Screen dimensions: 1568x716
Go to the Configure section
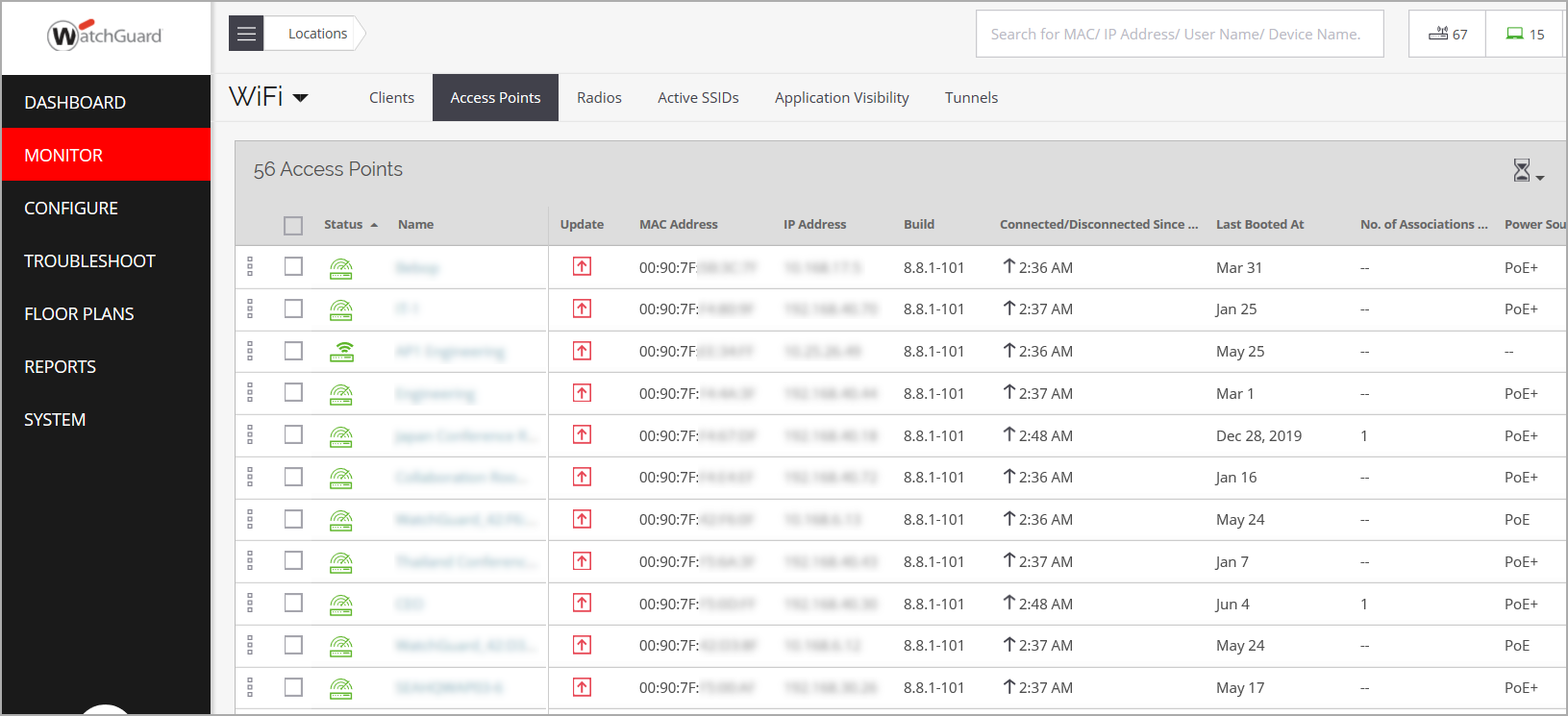[71, 209]
